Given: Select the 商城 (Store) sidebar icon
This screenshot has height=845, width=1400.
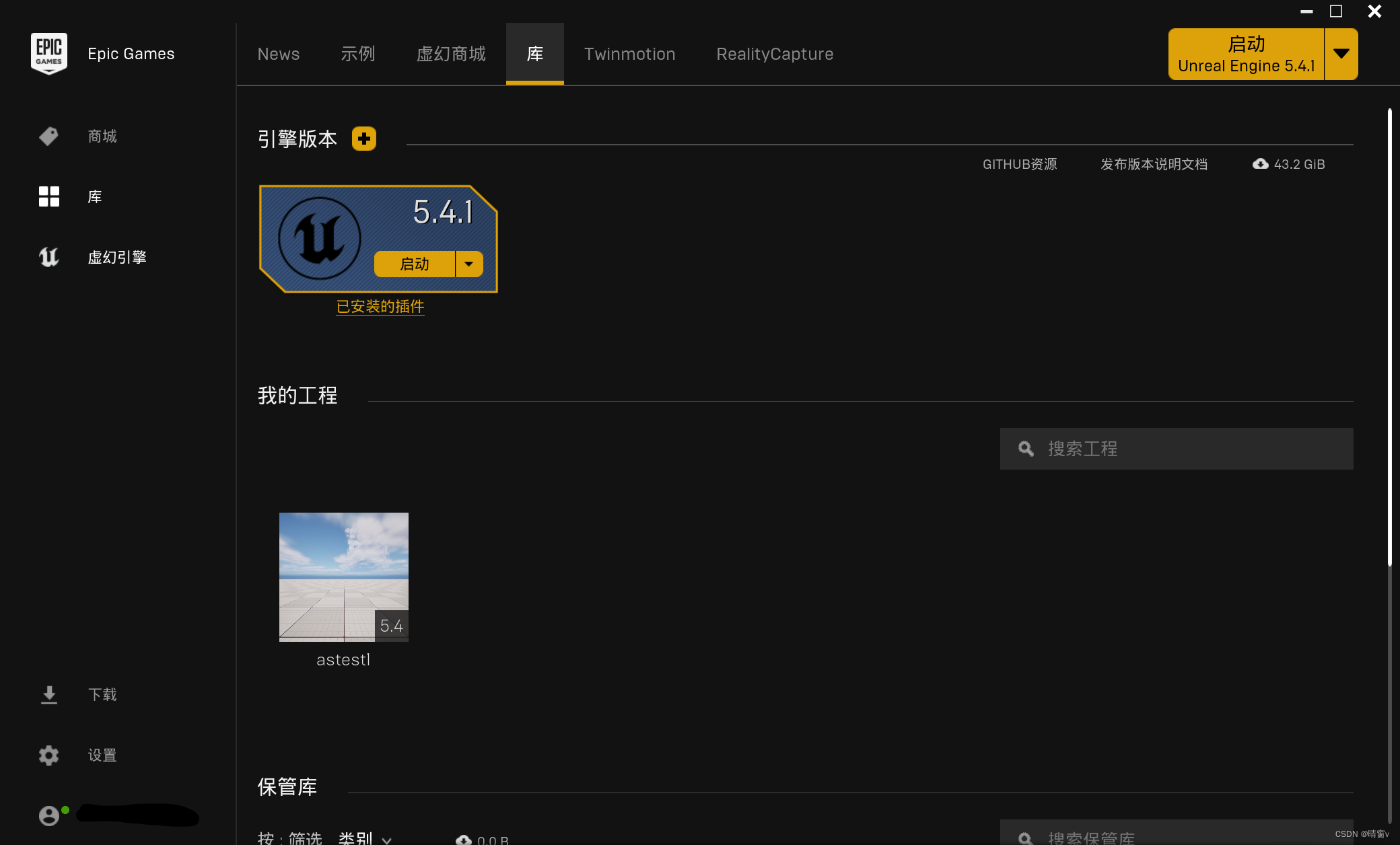Looking at the screenshot, I should (x=48, y=136).
